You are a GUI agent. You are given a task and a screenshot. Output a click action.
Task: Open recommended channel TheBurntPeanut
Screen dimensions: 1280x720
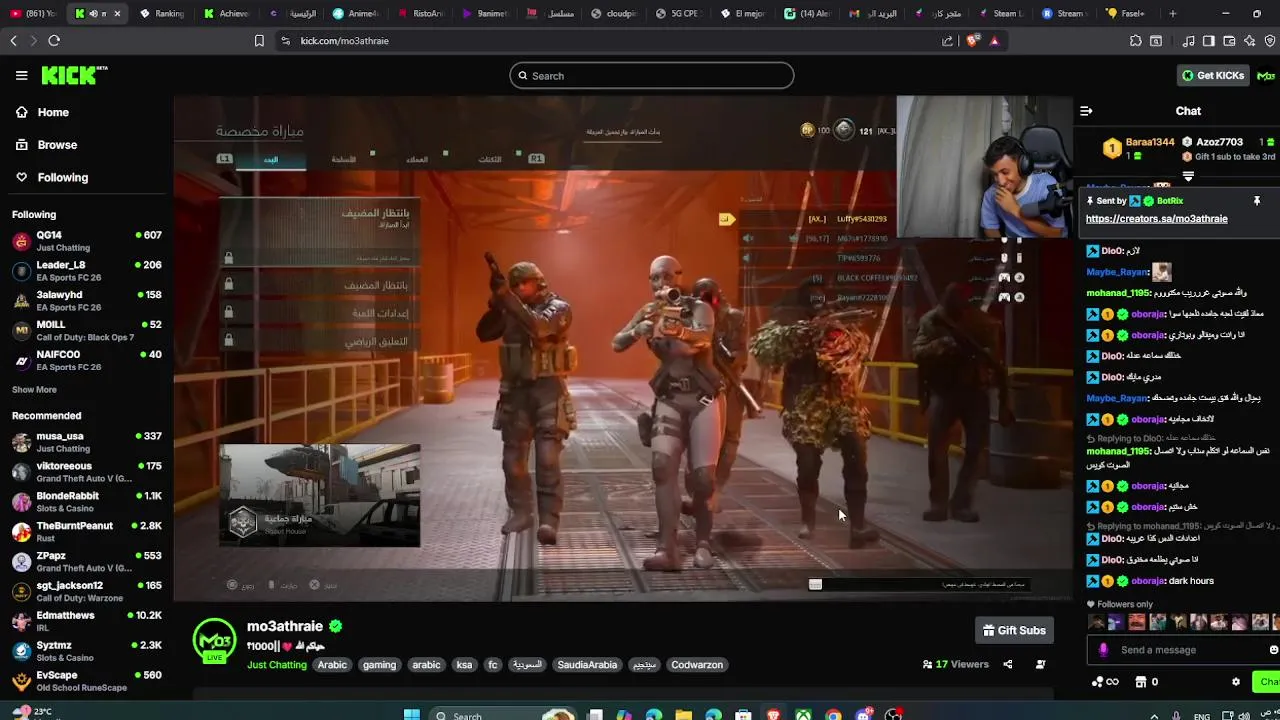coord(86,532)
